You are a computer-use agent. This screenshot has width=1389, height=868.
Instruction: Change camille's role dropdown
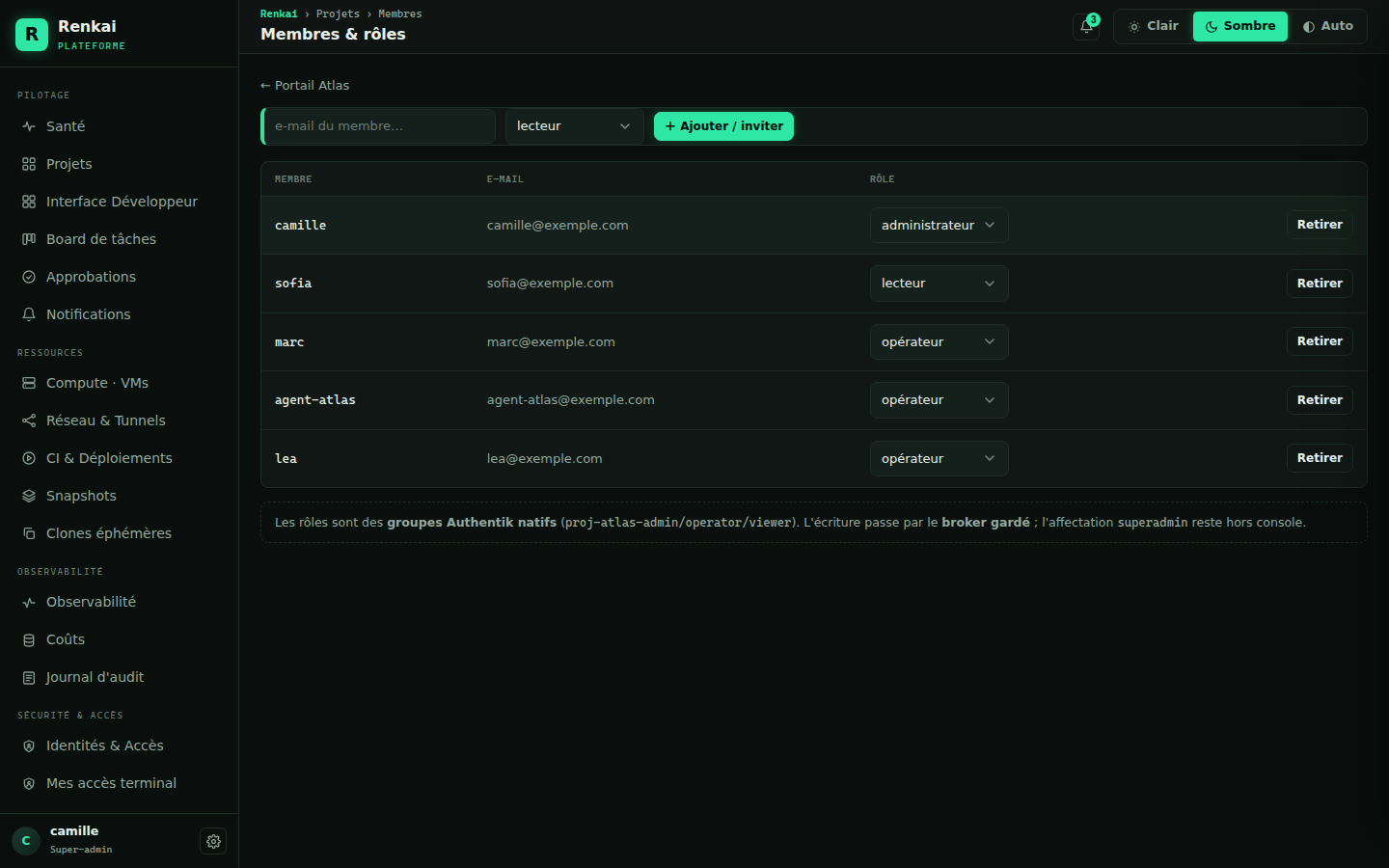pyautogui.click(x=940, y=225)
